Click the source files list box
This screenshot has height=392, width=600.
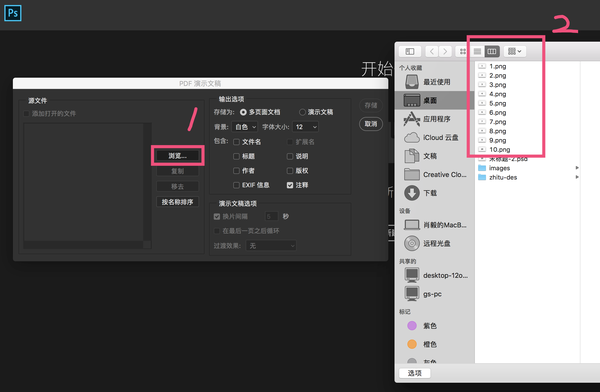(84, 182)
